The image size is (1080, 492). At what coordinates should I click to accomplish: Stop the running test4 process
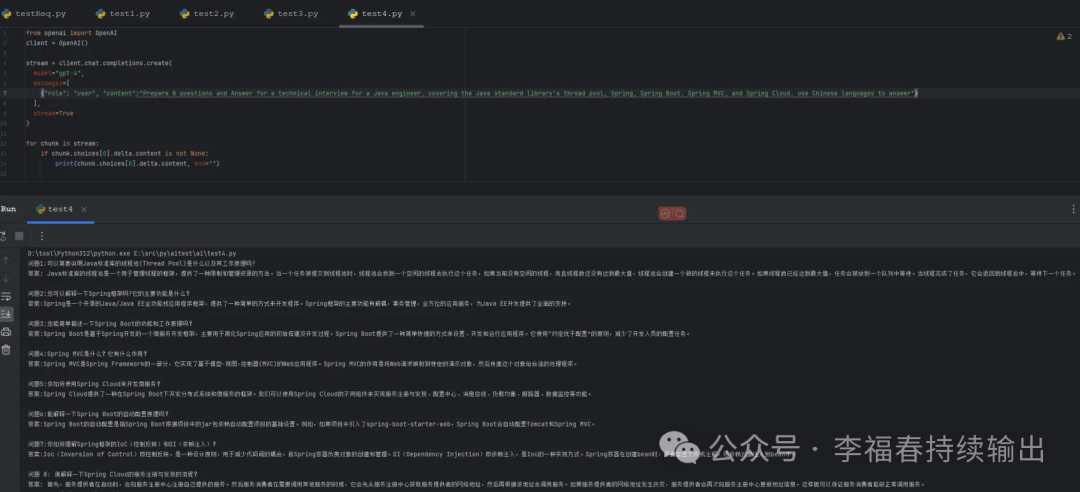click(19, 236)
